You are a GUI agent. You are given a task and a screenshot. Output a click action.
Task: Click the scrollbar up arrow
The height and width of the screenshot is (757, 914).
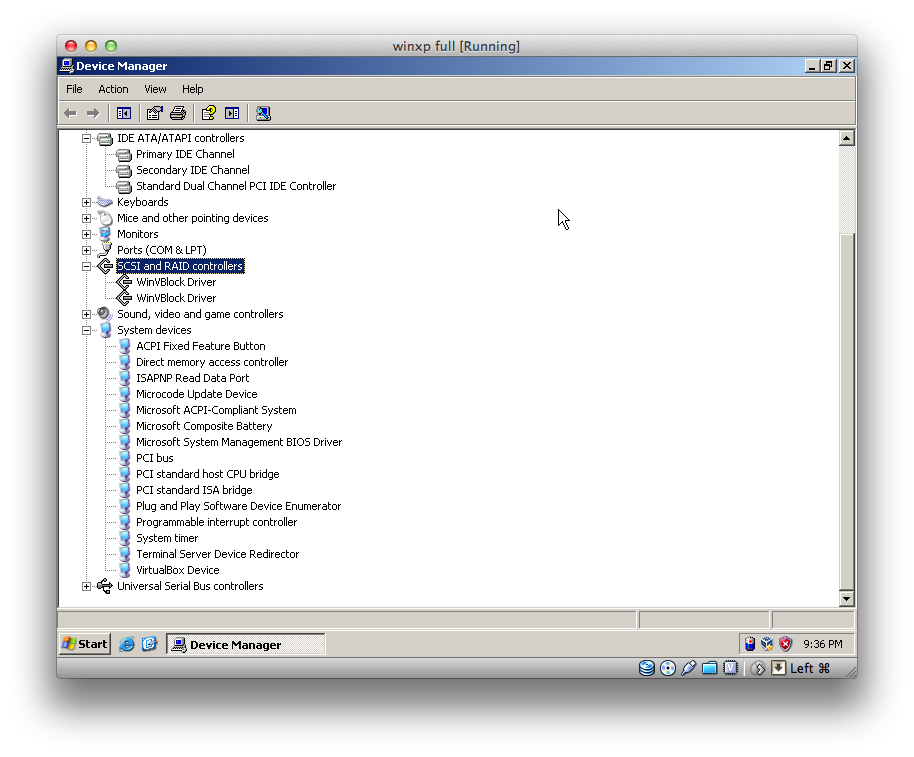846,138
